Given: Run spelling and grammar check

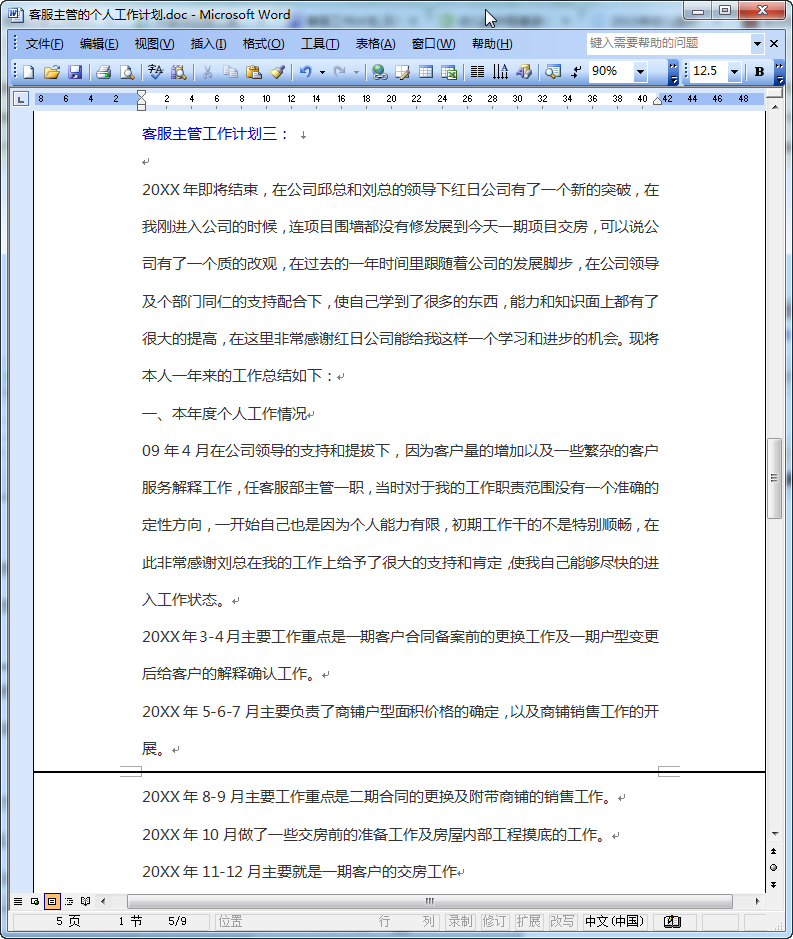Looking at the screenshot, I should point(155,72).
